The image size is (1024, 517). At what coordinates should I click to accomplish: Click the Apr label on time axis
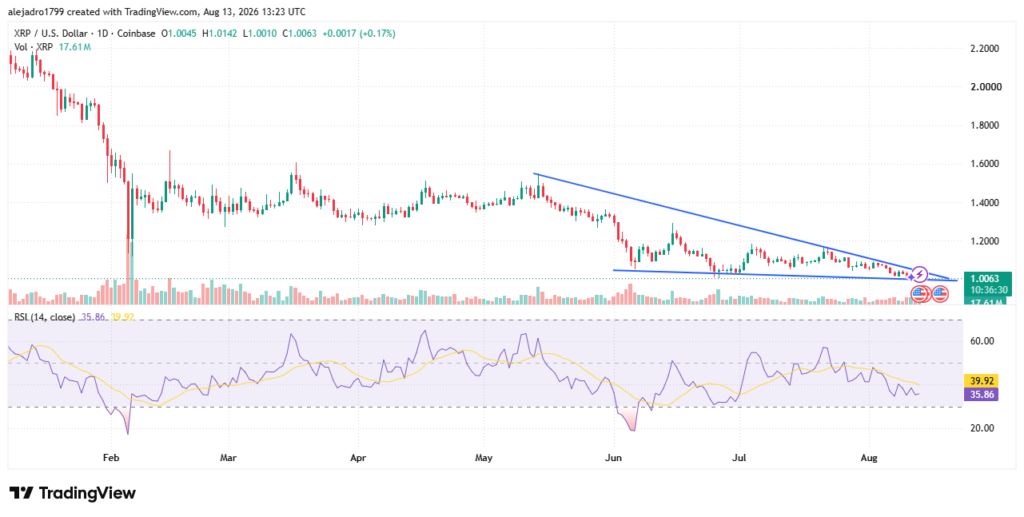pyautogui.click(x=357, y=458)
